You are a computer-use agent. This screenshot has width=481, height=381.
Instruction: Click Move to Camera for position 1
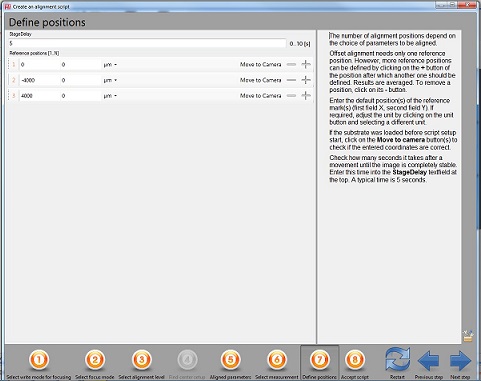pyautogui.click(x=260, y=64)
